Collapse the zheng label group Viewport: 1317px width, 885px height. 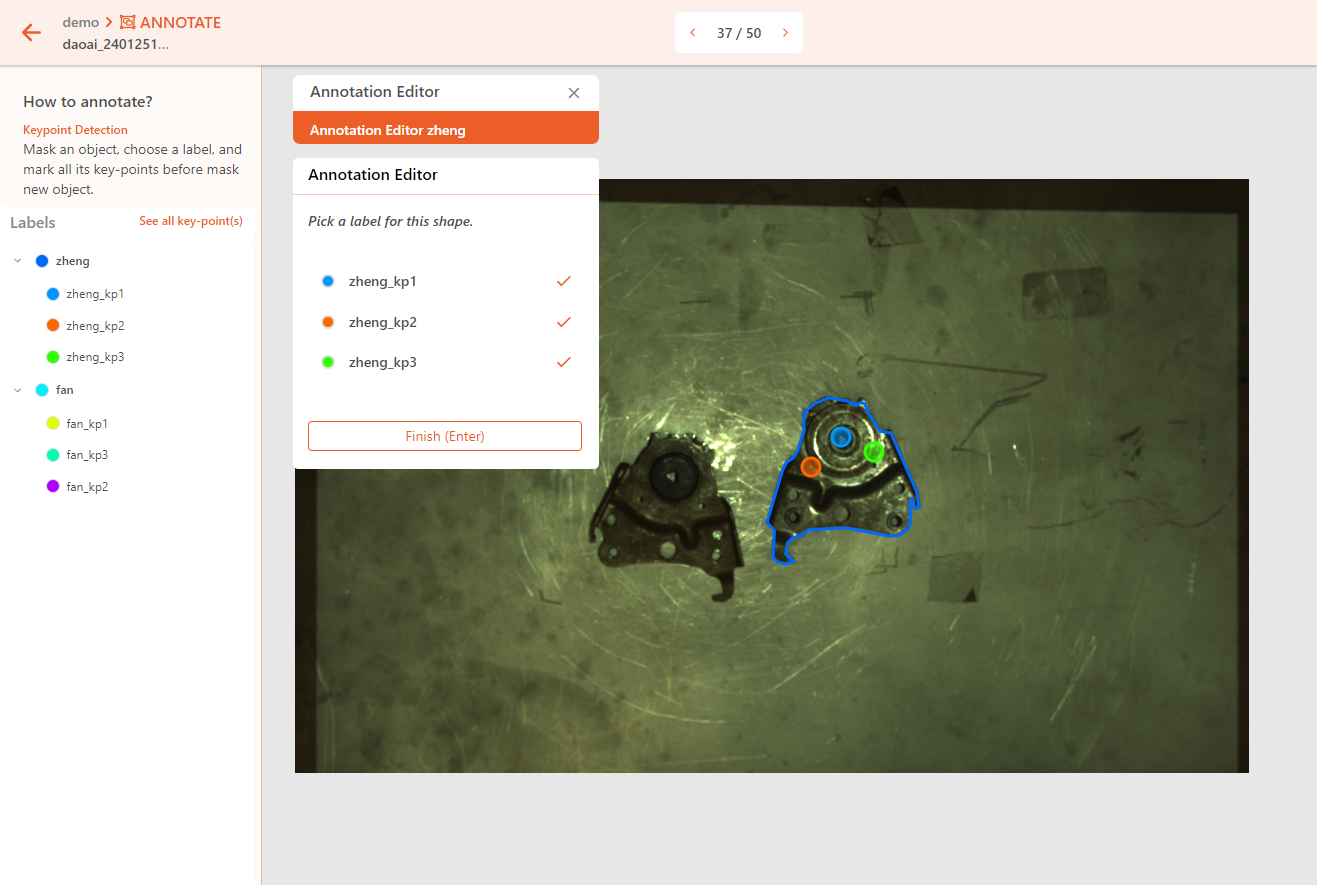pos(18,261)
